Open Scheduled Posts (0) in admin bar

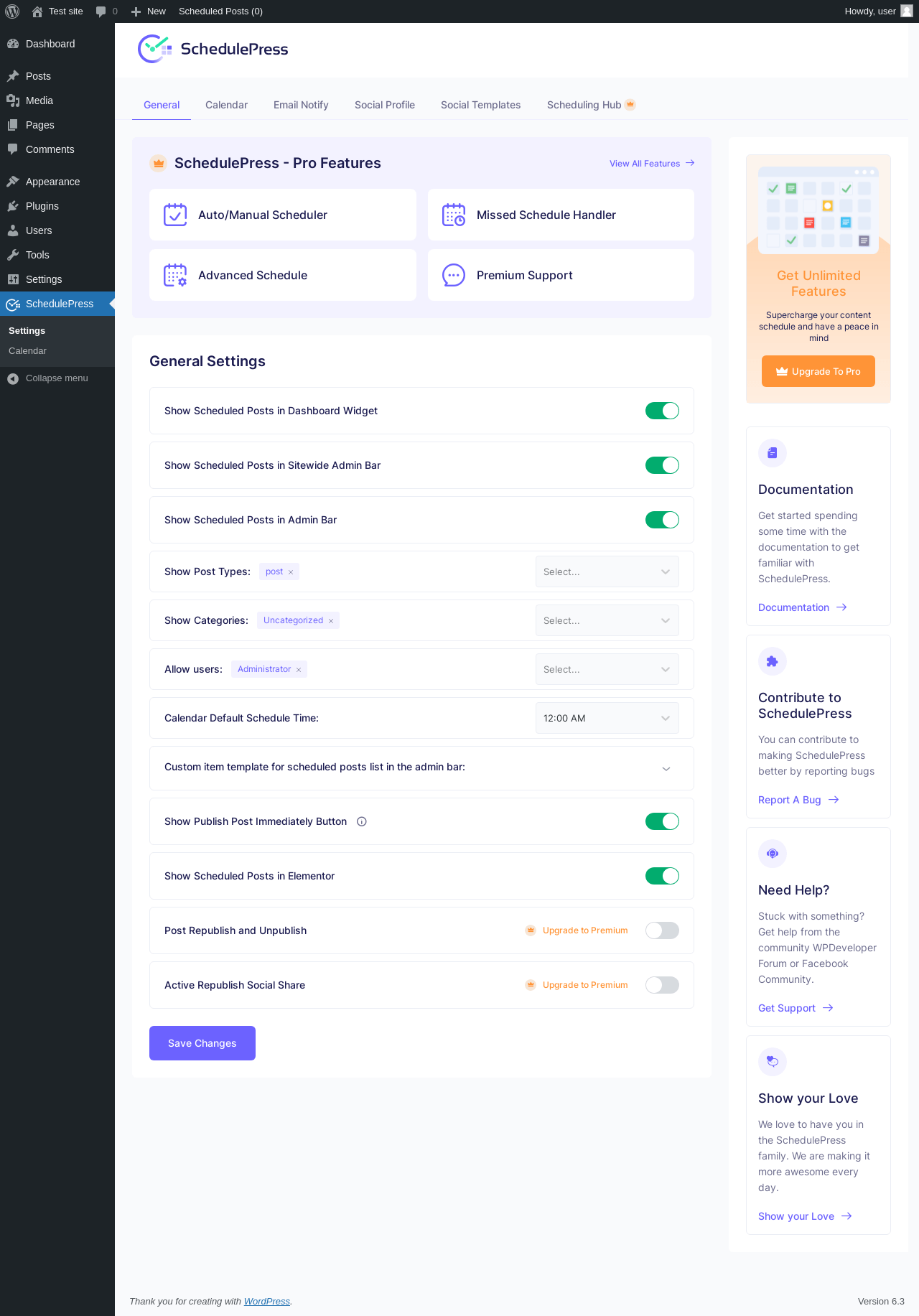point(220,11)
